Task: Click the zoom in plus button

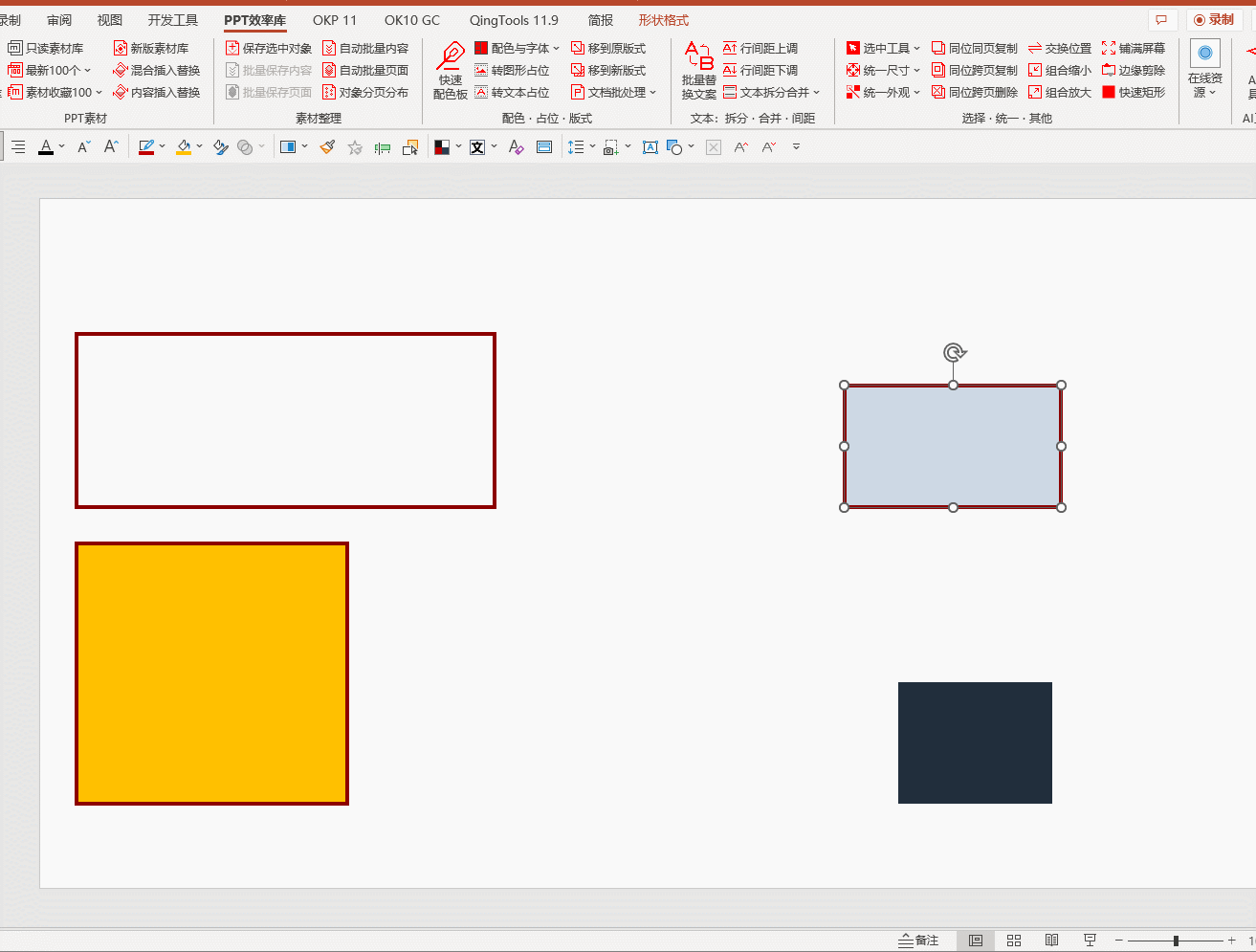Action: point(1231,941)
